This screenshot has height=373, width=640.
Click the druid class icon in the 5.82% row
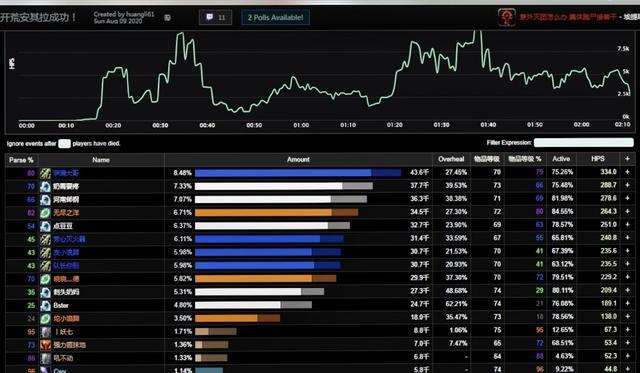pyautogui.click(x=45, y=279)
